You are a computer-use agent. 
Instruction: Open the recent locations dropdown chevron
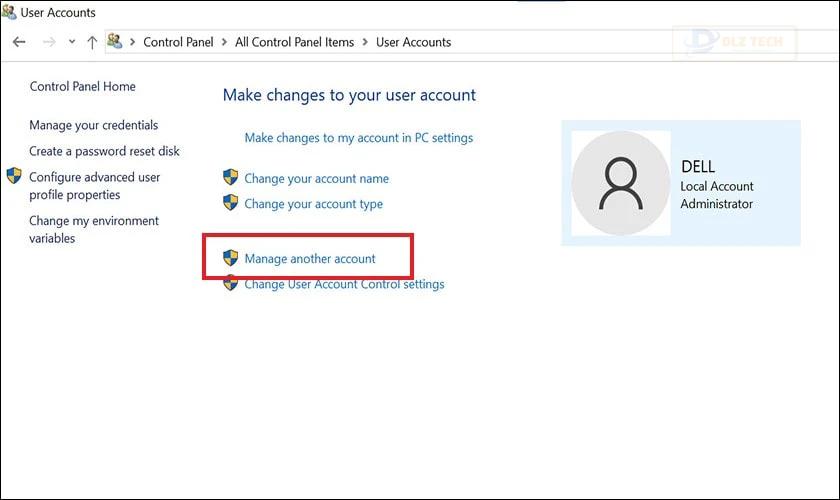72,41
